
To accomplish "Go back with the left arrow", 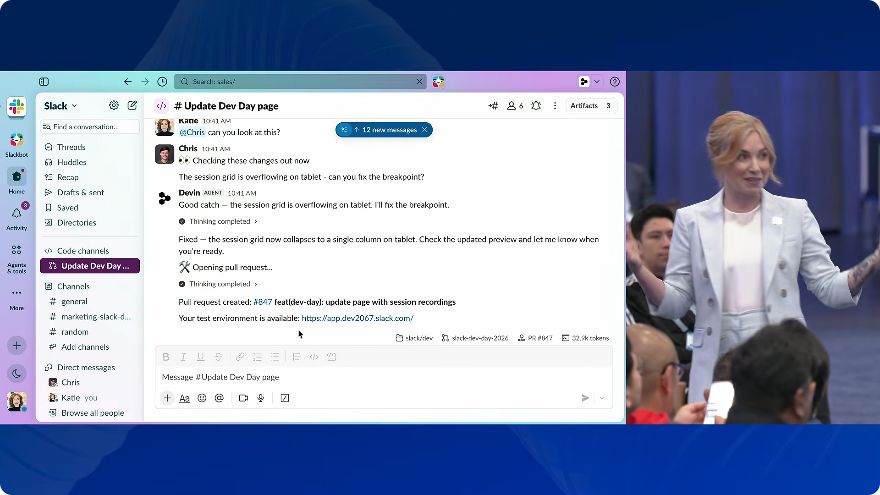I will (128, 81).
